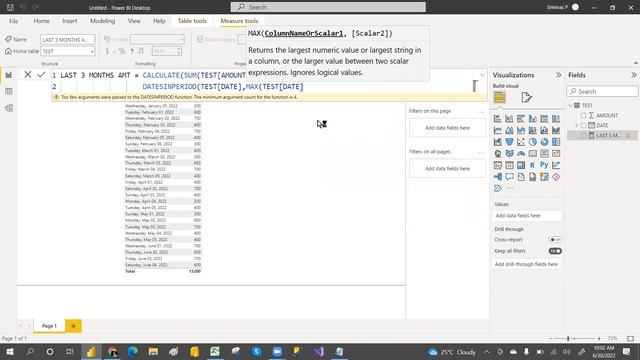Select the line chart visual
This screenshot has width=640, height=360.
(498, 130)
